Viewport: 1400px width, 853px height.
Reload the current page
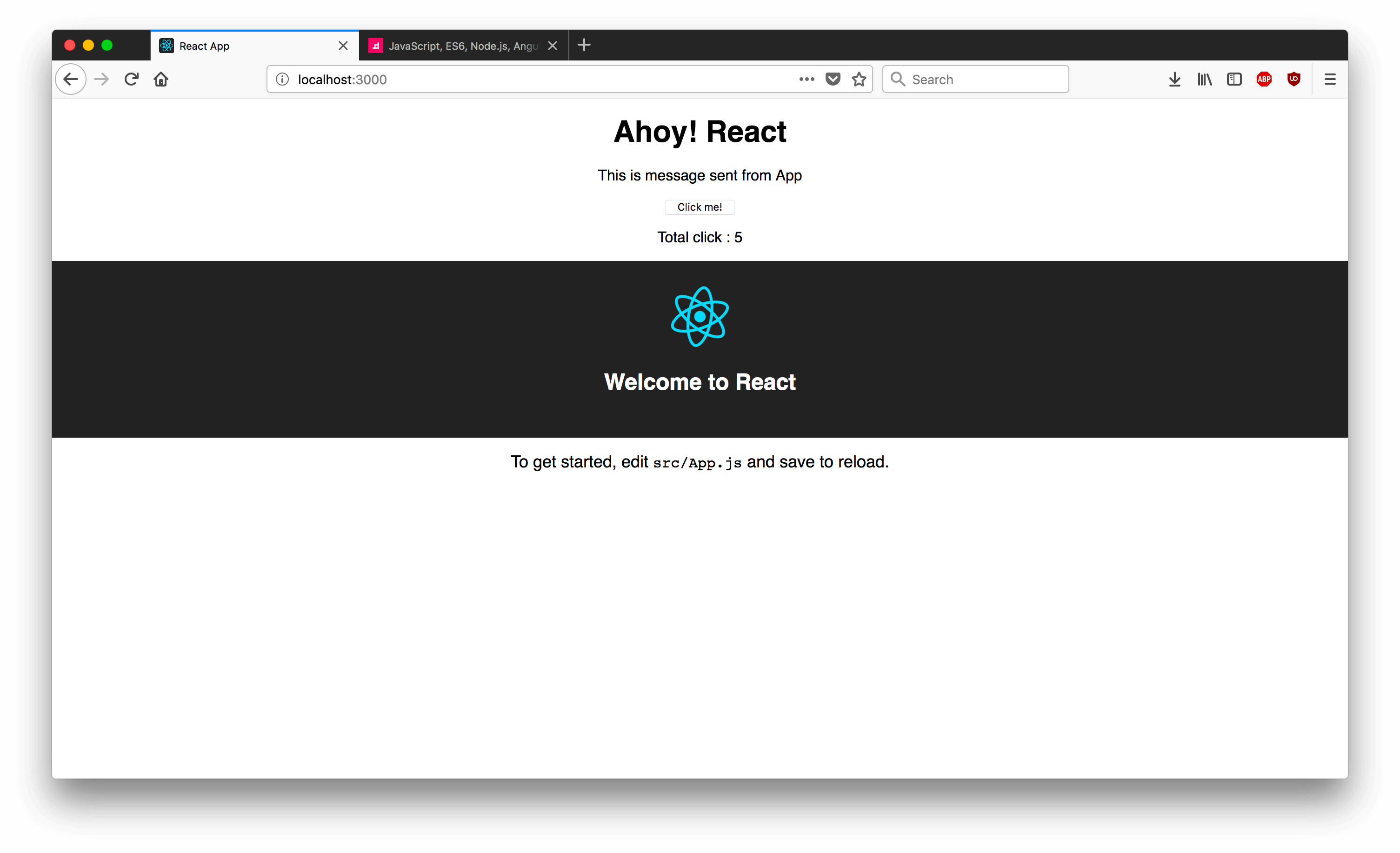click(x=131, y=79)
